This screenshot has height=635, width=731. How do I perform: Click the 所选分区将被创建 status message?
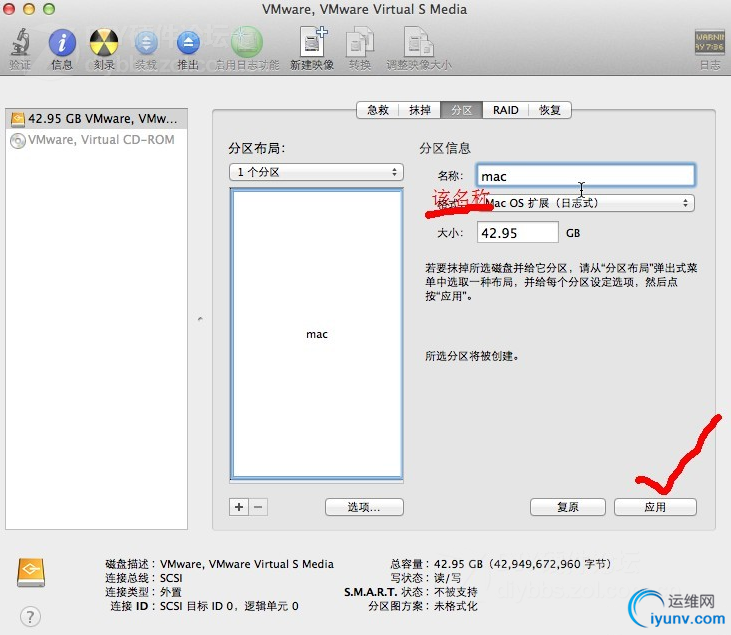[x=472, y=356]
